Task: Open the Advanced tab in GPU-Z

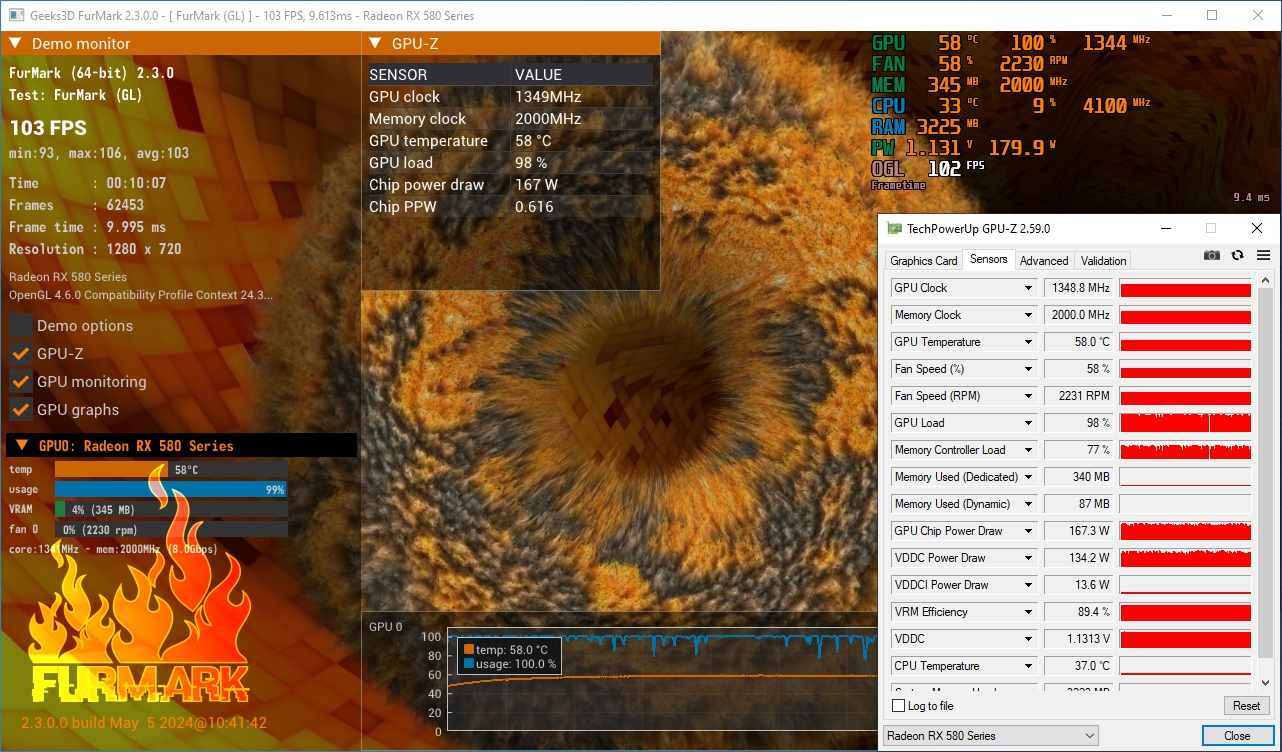Action: point(1044,261)
